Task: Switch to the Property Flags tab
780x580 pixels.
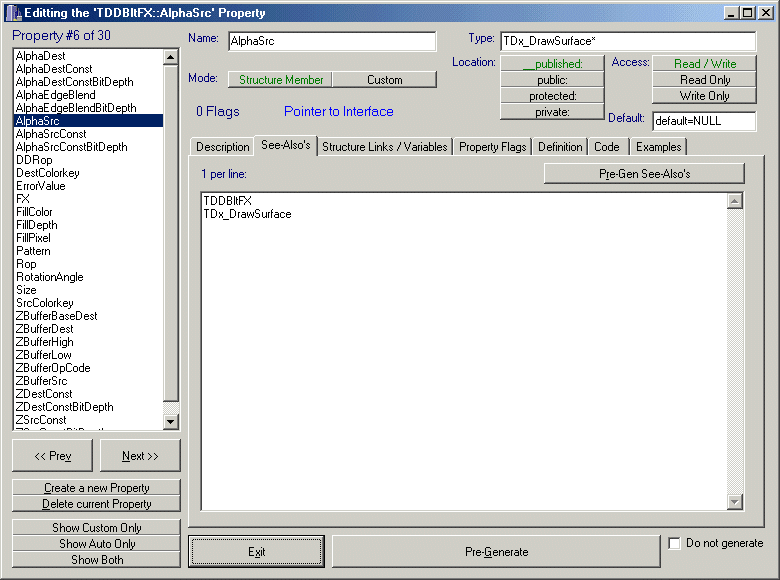Action: (x=492, y=147)
